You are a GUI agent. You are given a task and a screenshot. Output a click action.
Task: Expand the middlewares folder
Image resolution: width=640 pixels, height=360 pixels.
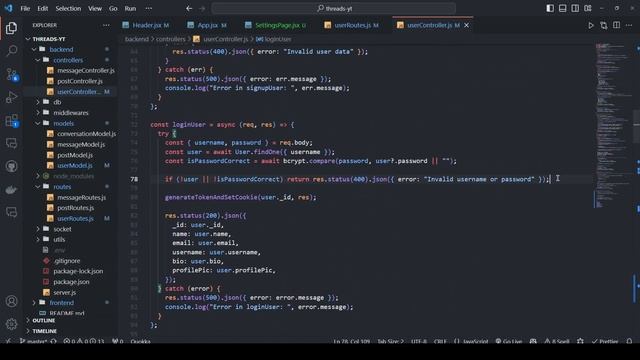71,113
